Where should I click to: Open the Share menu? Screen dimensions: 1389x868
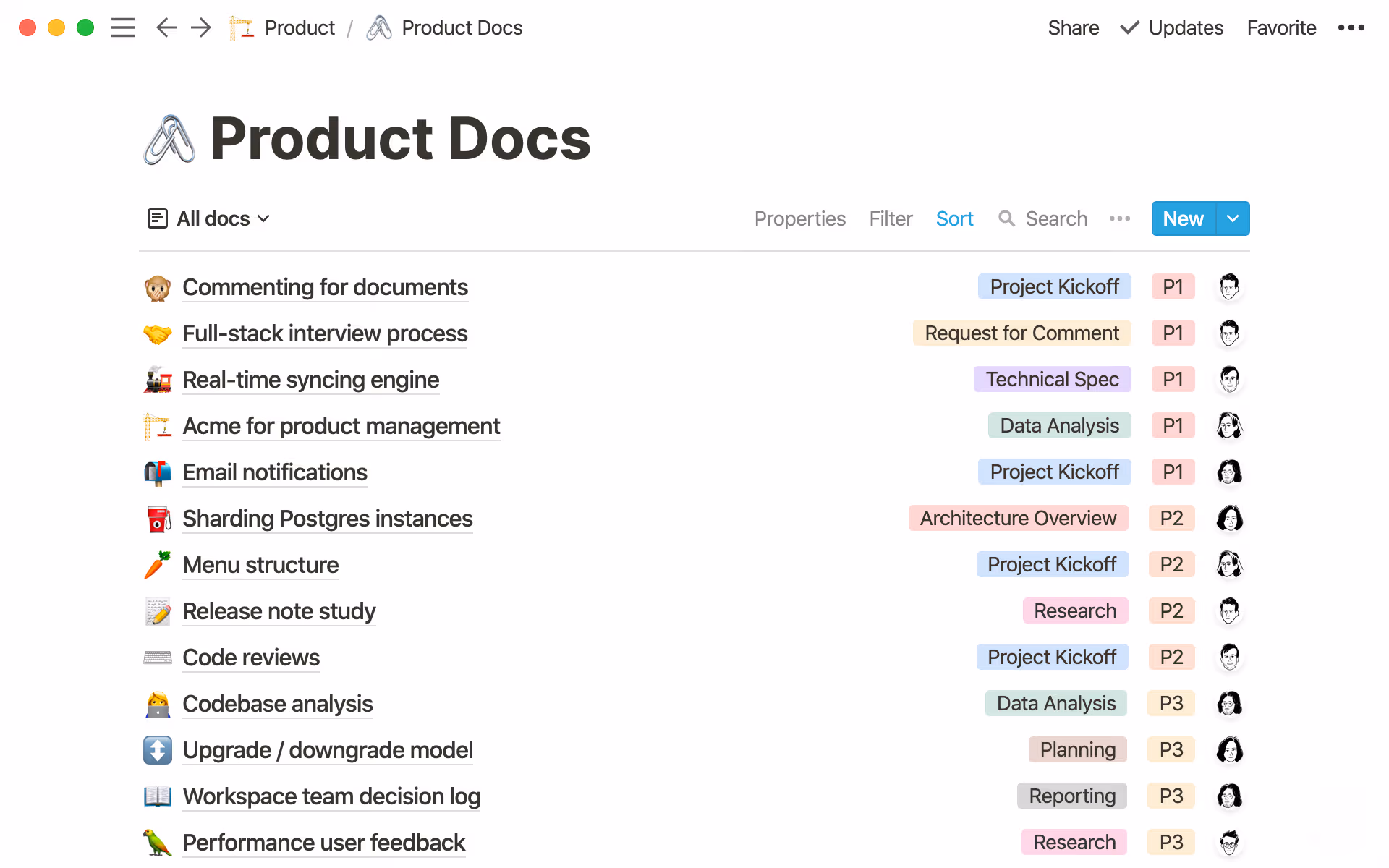click(1073, 27)
